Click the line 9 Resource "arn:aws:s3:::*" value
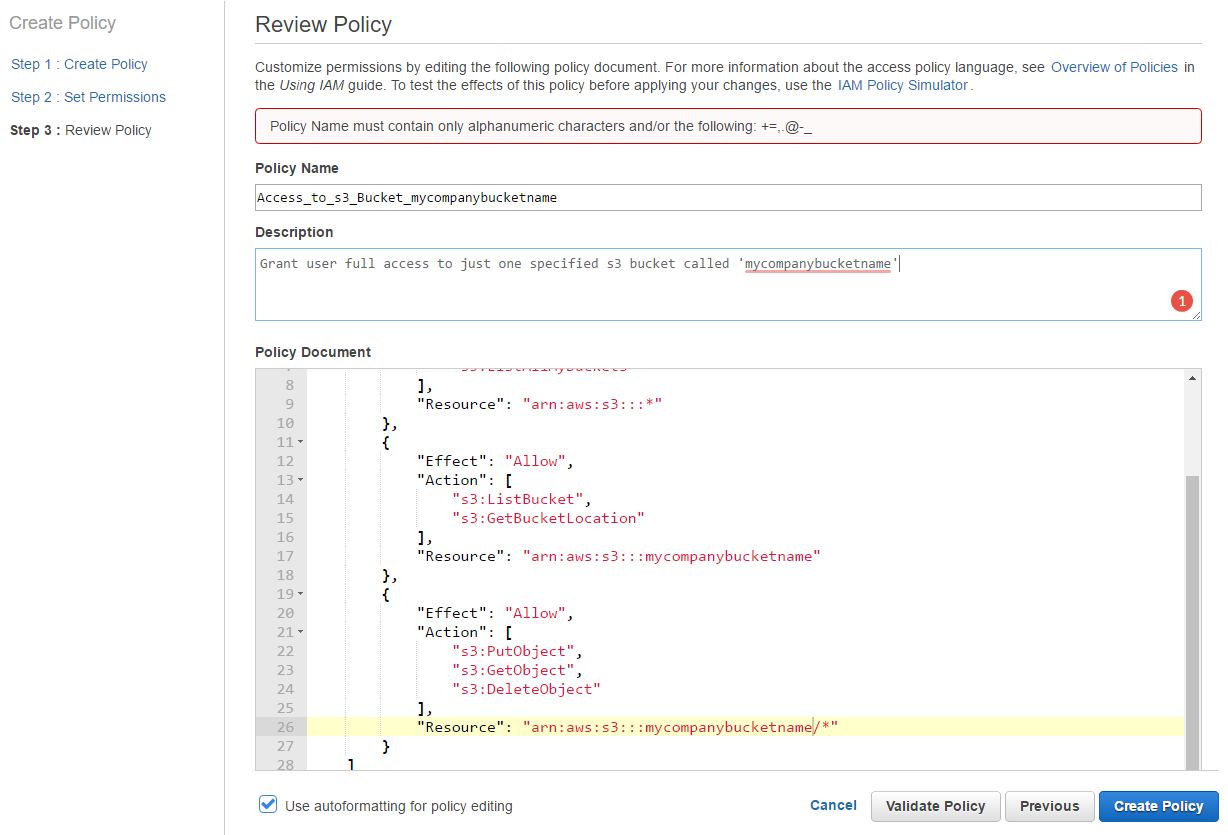 point(592,404)
